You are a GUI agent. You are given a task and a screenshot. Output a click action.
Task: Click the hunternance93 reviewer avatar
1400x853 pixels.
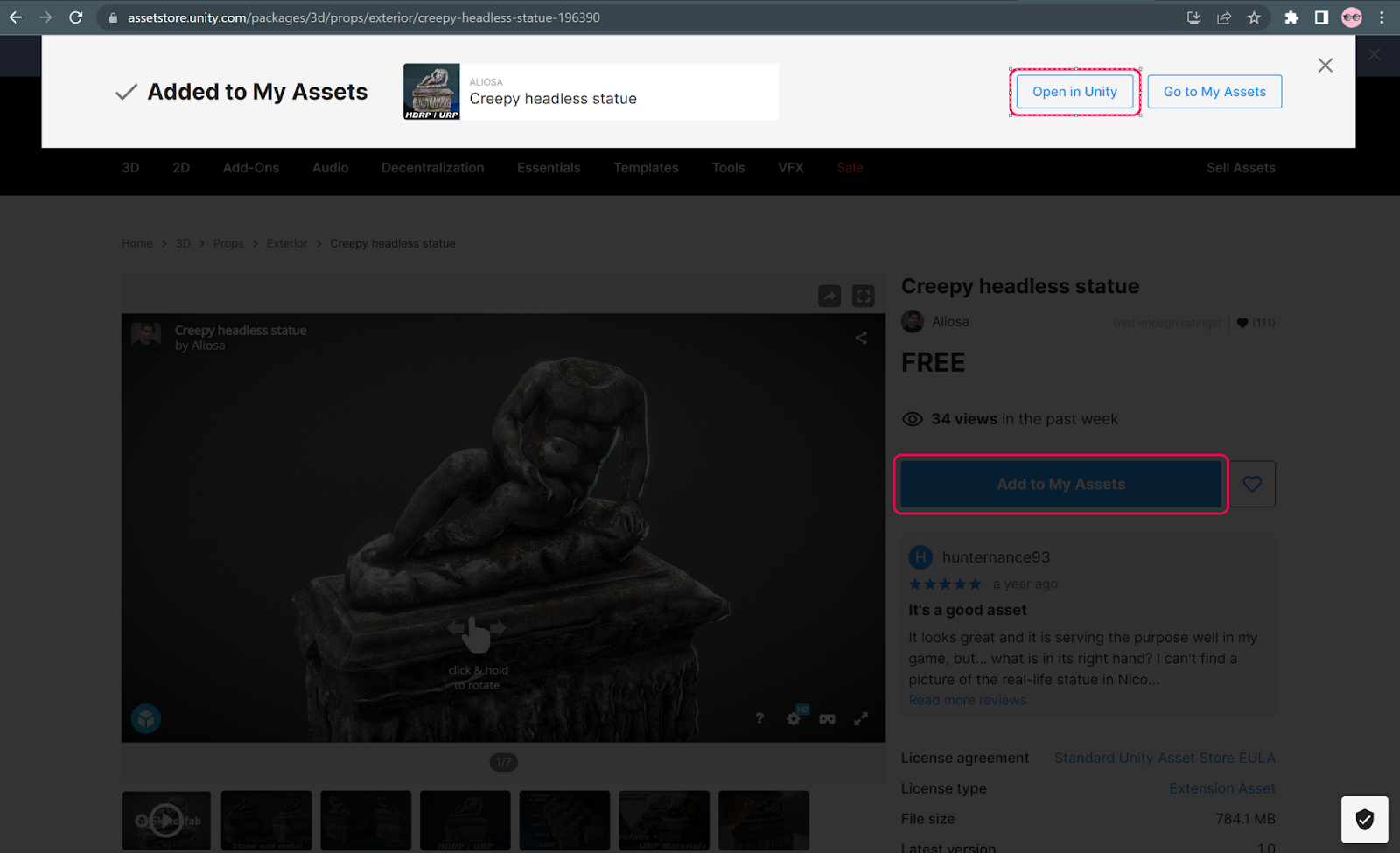point(920,557)
